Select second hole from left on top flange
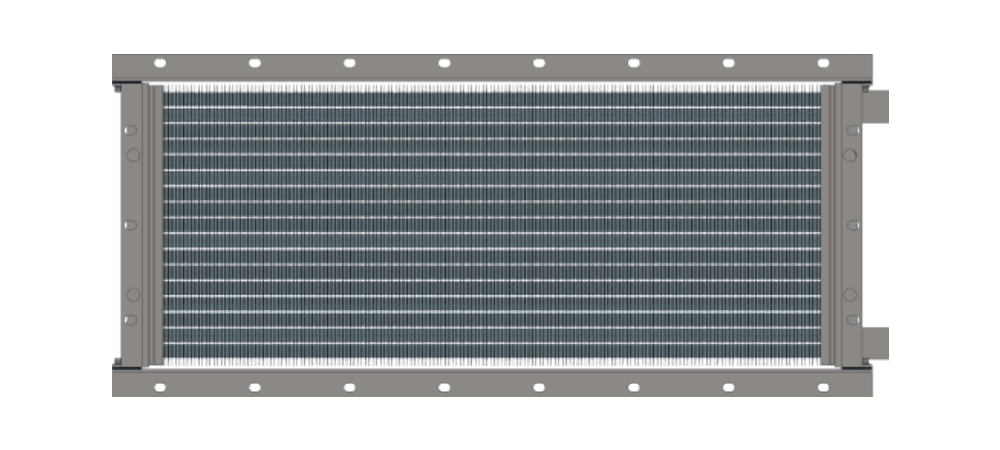This screenshot has height=450, width=1000. point(255,62)
